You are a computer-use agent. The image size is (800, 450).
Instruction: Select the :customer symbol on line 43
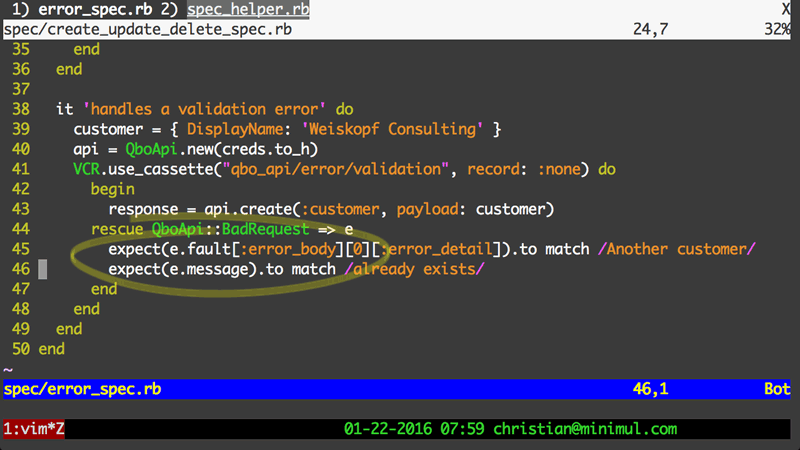(340, 209)
